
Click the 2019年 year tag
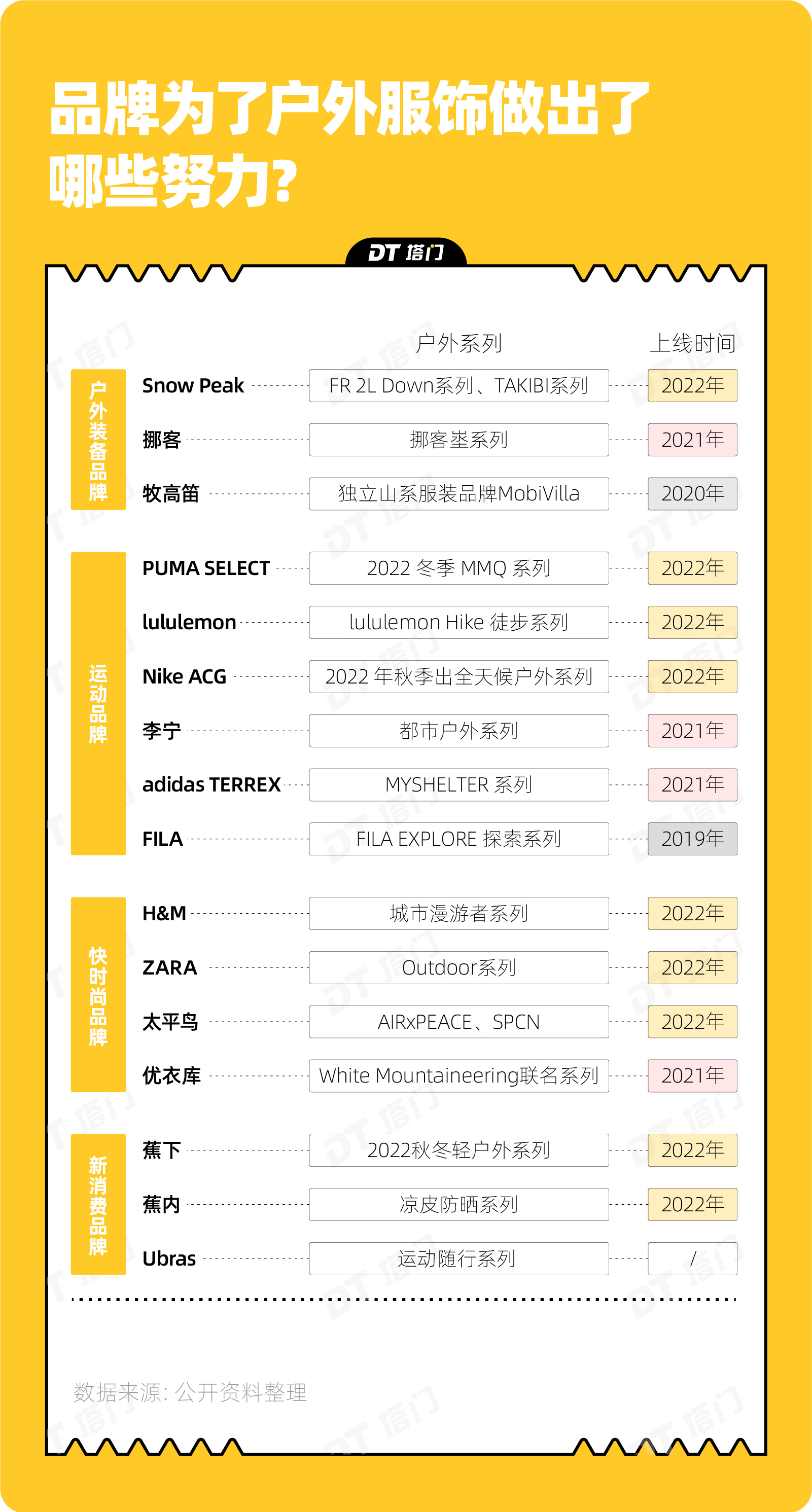pos(692,839)
